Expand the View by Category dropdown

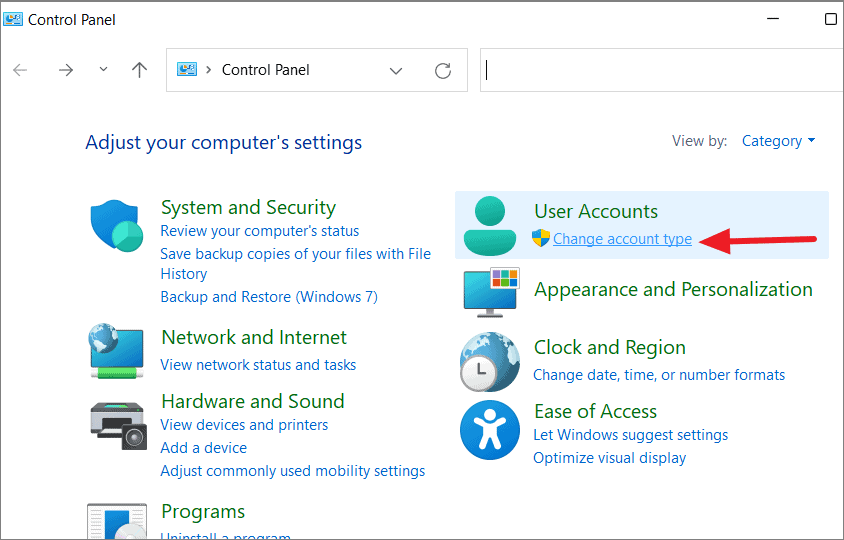778,141
